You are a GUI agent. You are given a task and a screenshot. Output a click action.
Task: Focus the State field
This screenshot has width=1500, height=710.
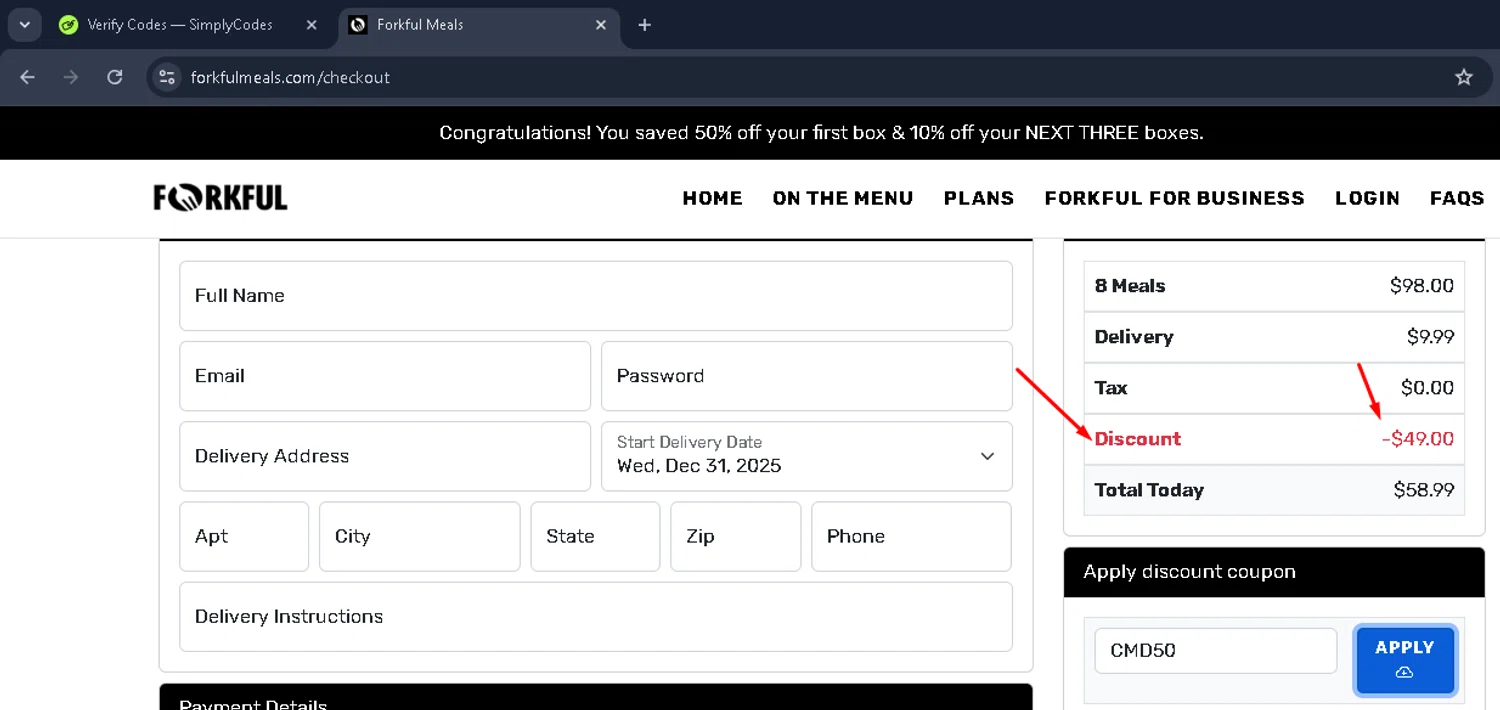(x=595, y=536)
